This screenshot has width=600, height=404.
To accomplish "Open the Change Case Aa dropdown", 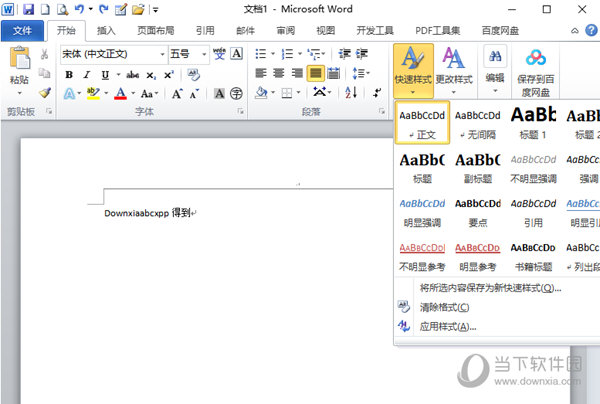I will 149,94.
